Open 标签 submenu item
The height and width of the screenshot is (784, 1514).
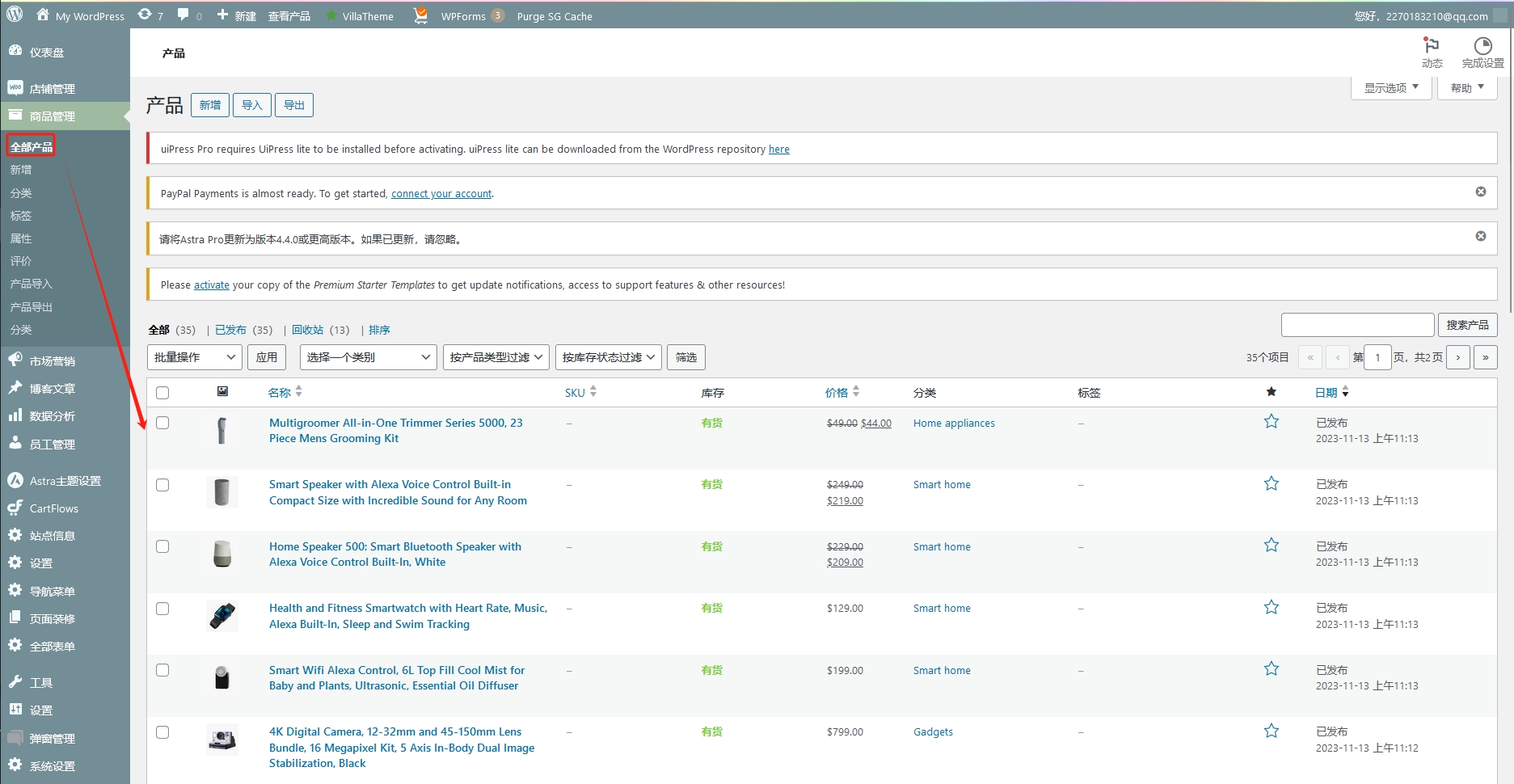point(21,216)
